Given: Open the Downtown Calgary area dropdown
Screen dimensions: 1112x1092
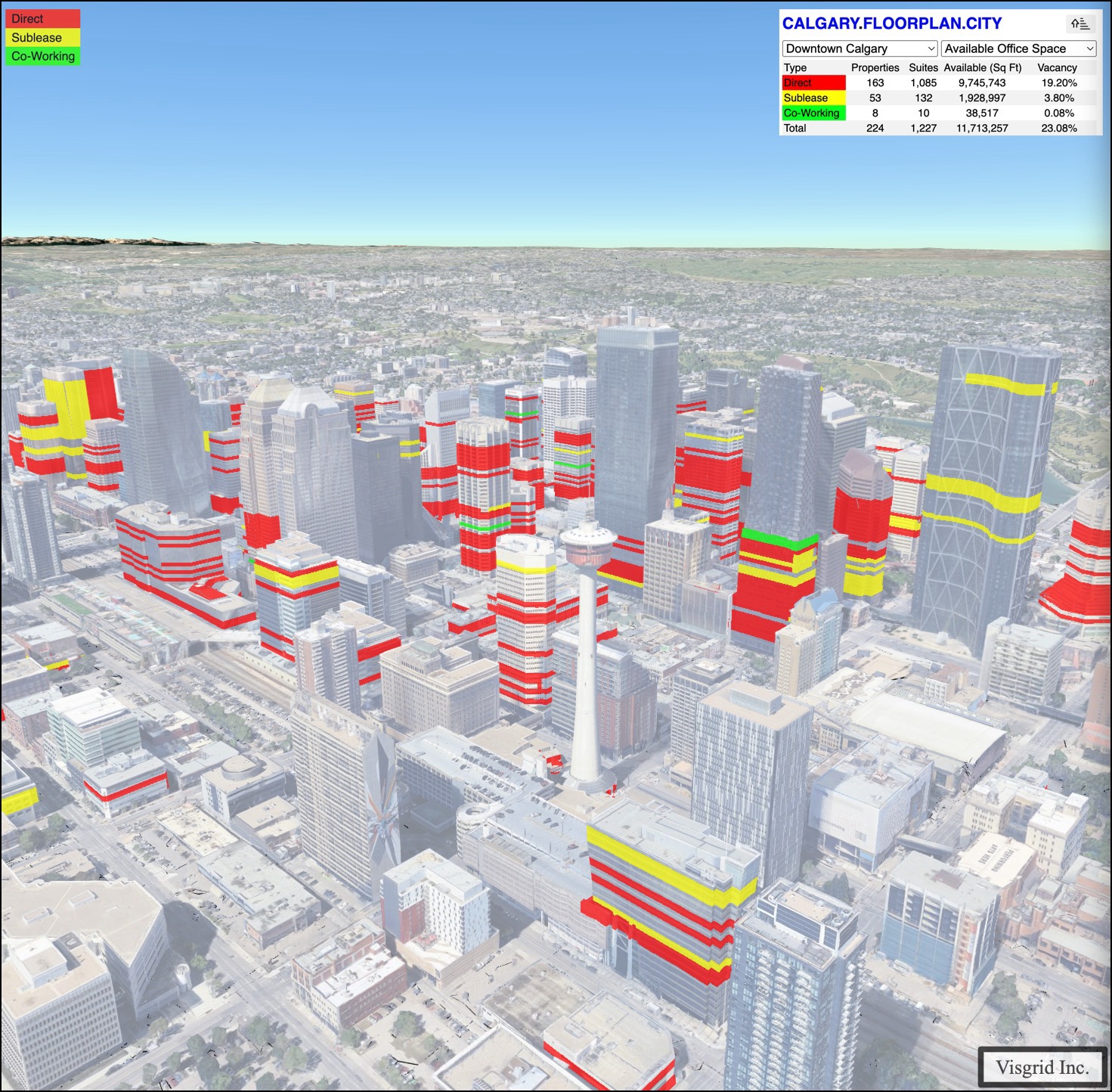Looking at the screenshot, I should (860, 48).
